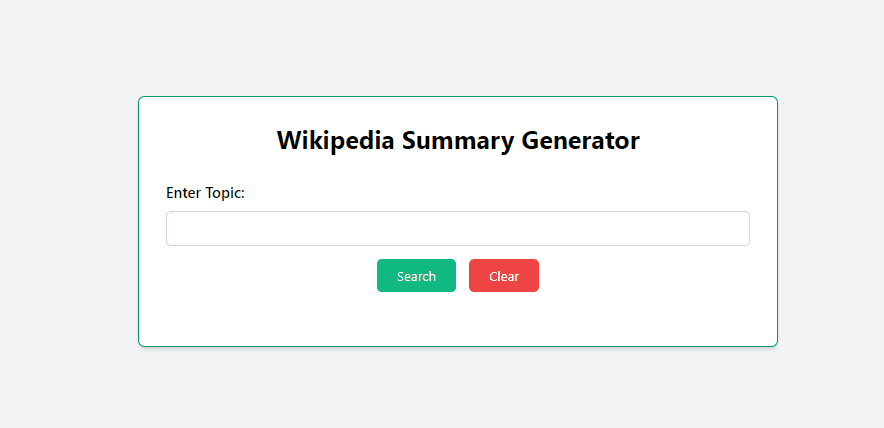This screenshot has height=428, width=884.
Task: Click the word 'Summary' in the heading
Action: (x=458, y=141)
